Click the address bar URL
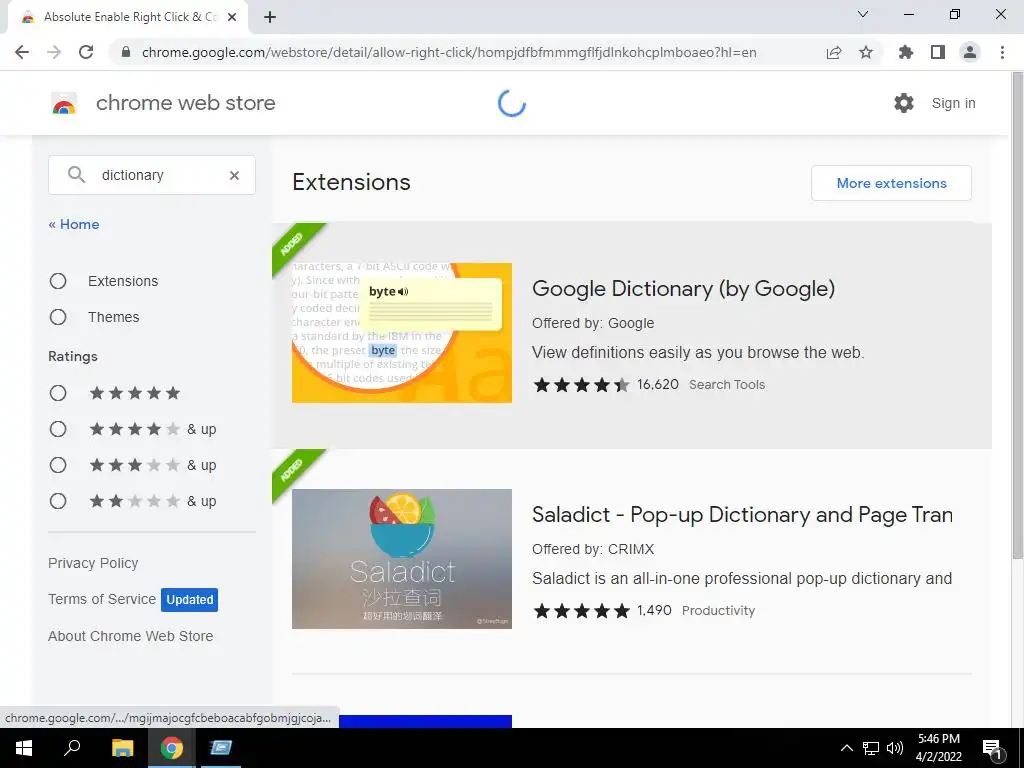The height and width of the screenshot is (768, 1024). click(449, 52)
